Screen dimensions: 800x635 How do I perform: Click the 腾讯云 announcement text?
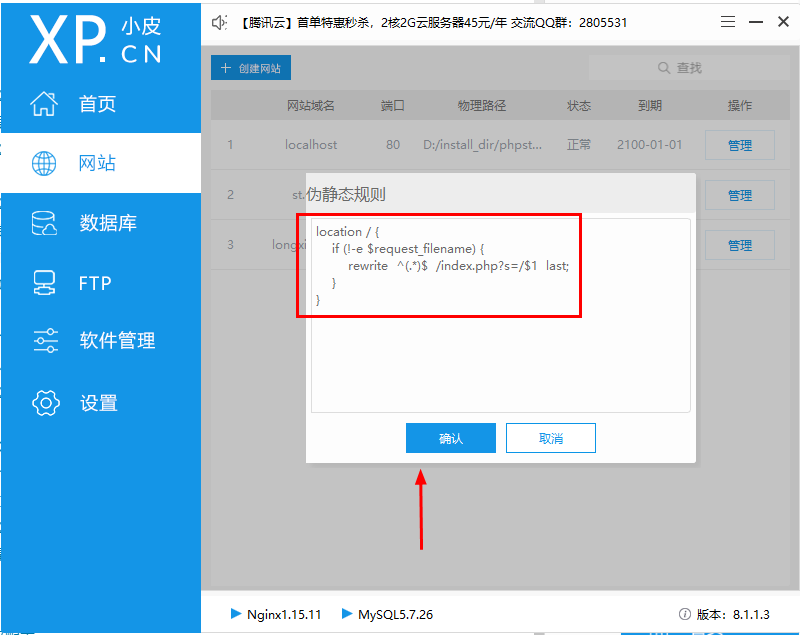point(434,22)
